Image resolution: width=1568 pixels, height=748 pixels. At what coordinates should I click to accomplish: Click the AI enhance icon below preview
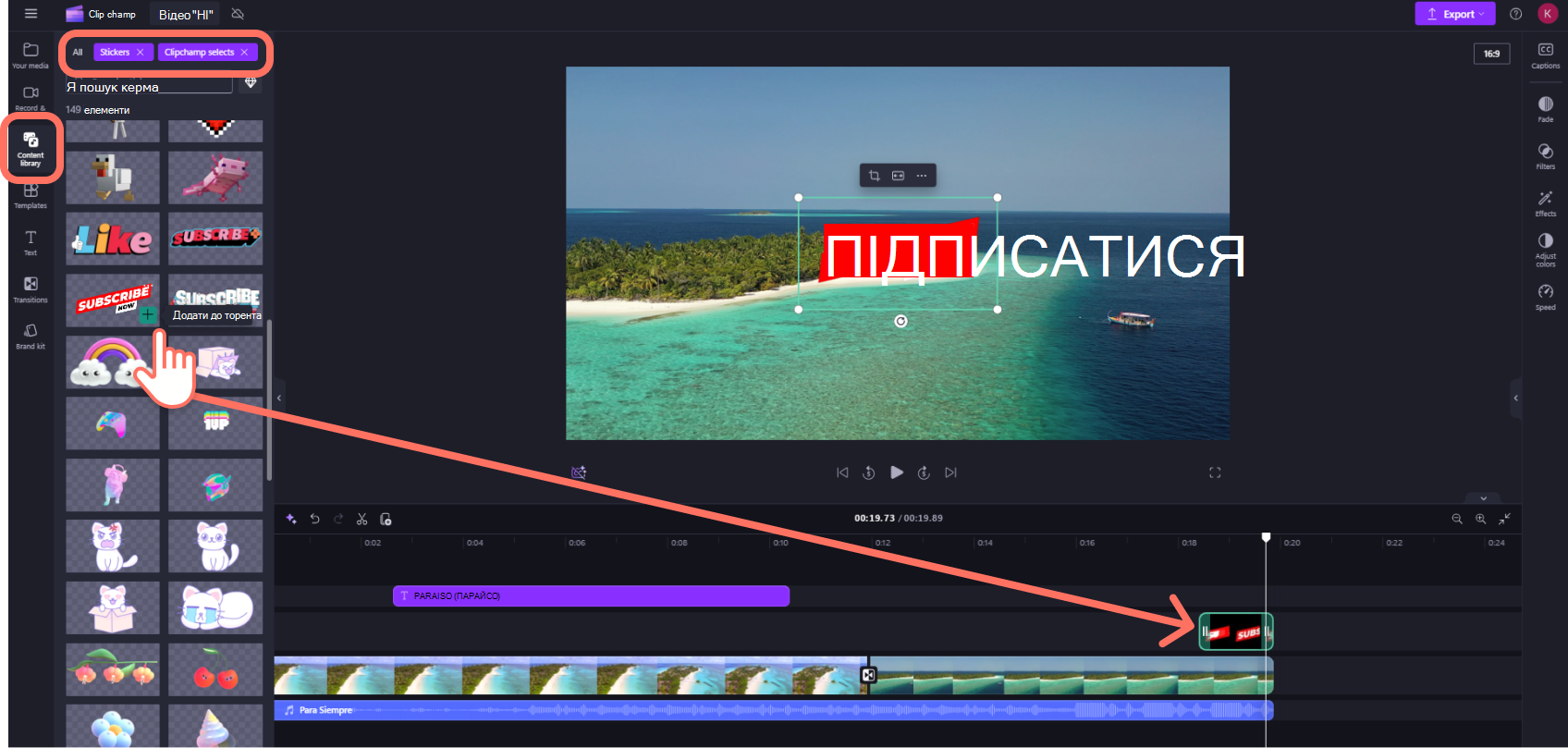pos(579,472)
